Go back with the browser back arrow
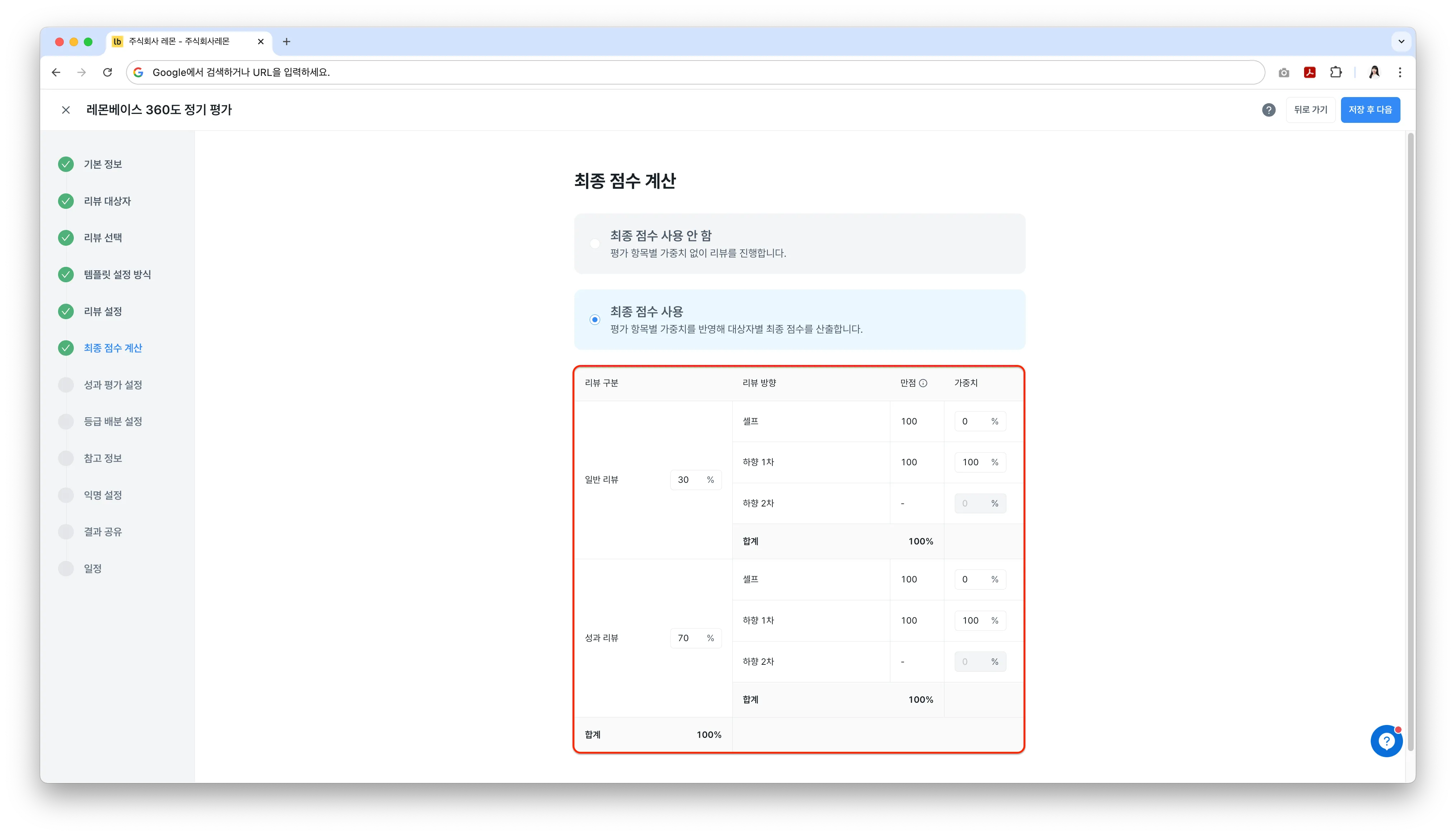 [x=56, y=72]
